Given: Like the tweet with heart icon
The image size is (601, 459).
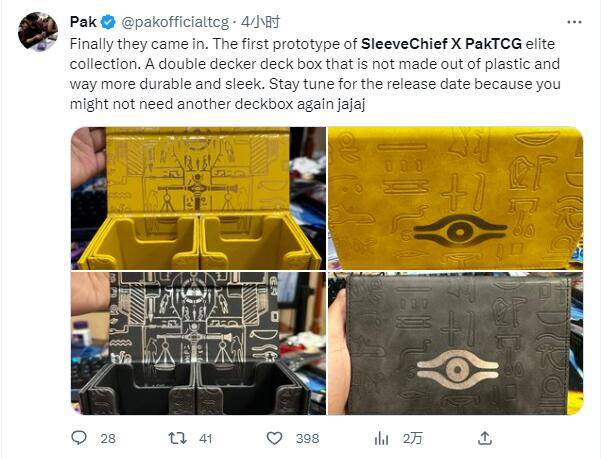Looking at the screenshot, I should pos(274,438).
